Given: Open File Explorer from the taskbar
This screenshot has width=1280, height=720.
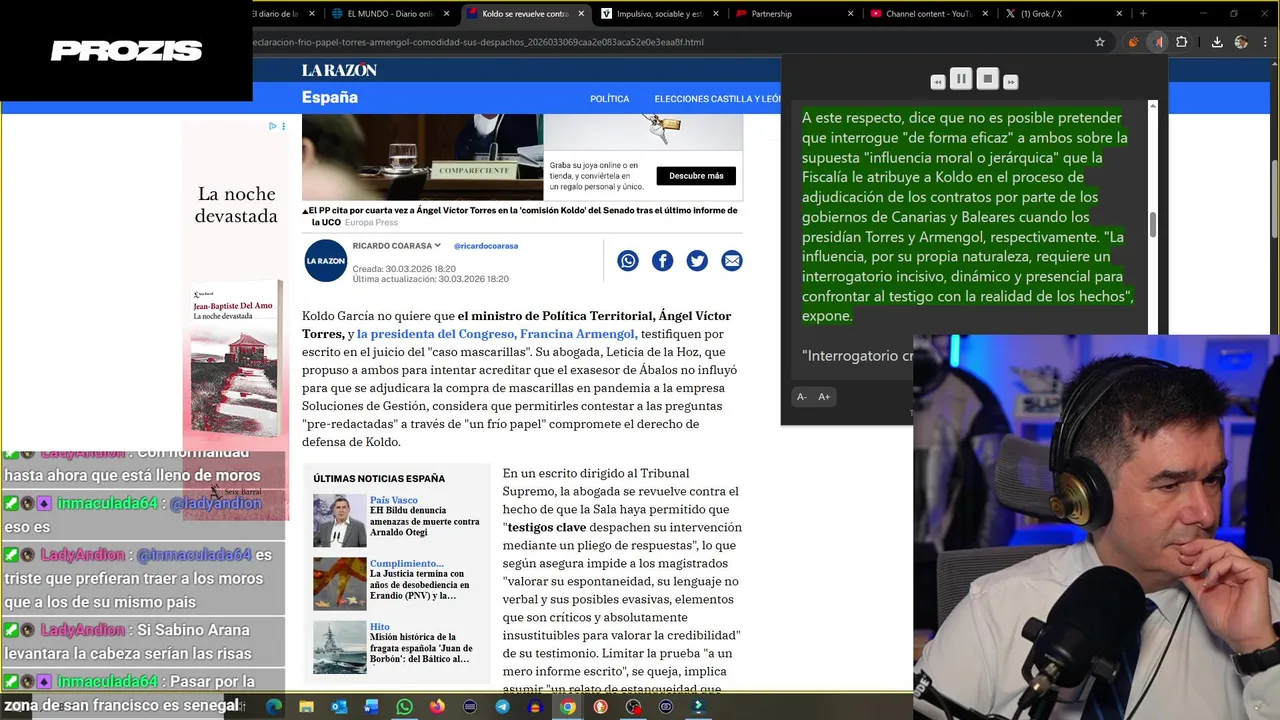Looking at the screenshot, I should point(306,706).
